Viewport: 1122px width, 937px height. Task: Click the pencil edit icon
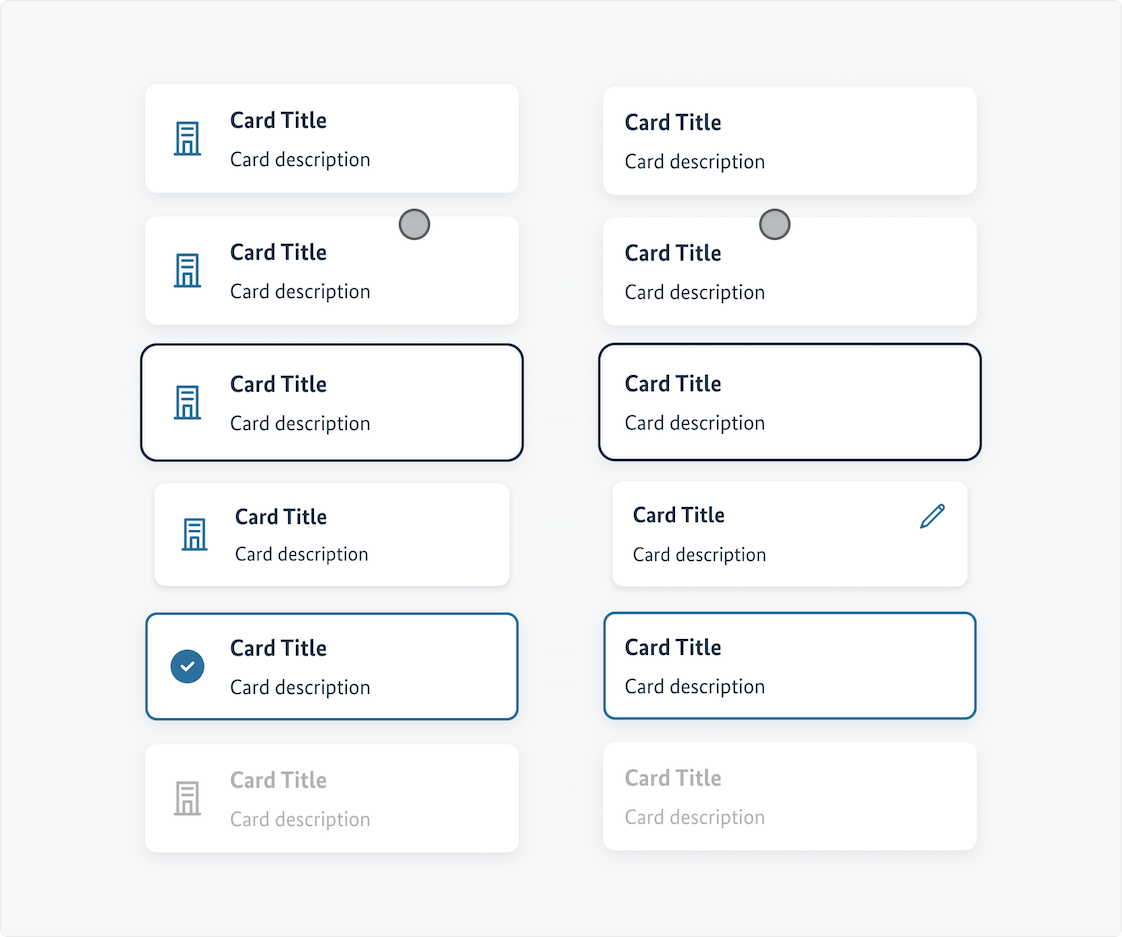pyautogui.click(x=932, y=516)
